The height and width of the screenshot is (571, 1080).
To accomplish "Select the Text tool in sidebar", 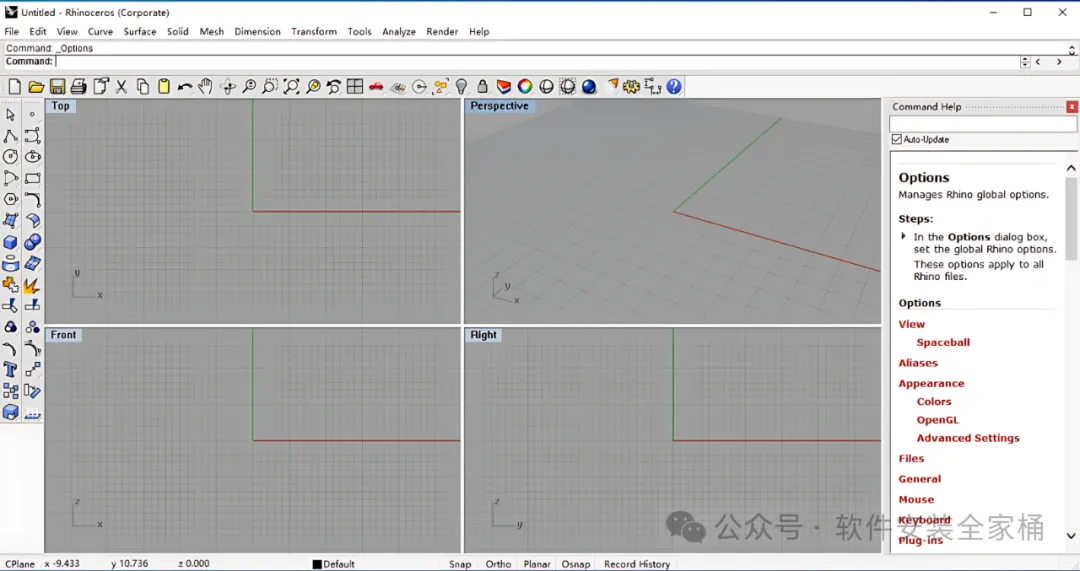I will tap(10, 371).
